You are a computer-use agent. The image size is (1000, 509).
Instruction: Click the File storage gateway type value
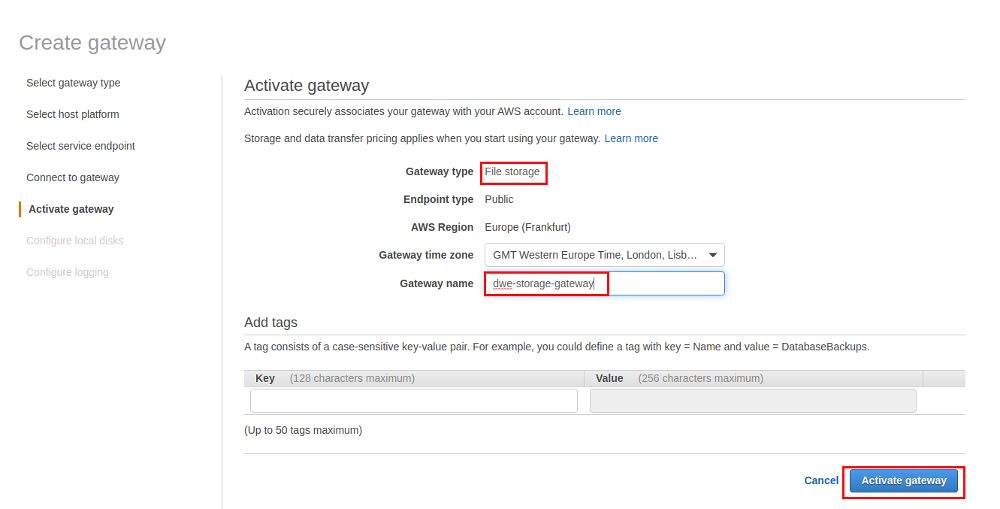(x=512, y=172)
